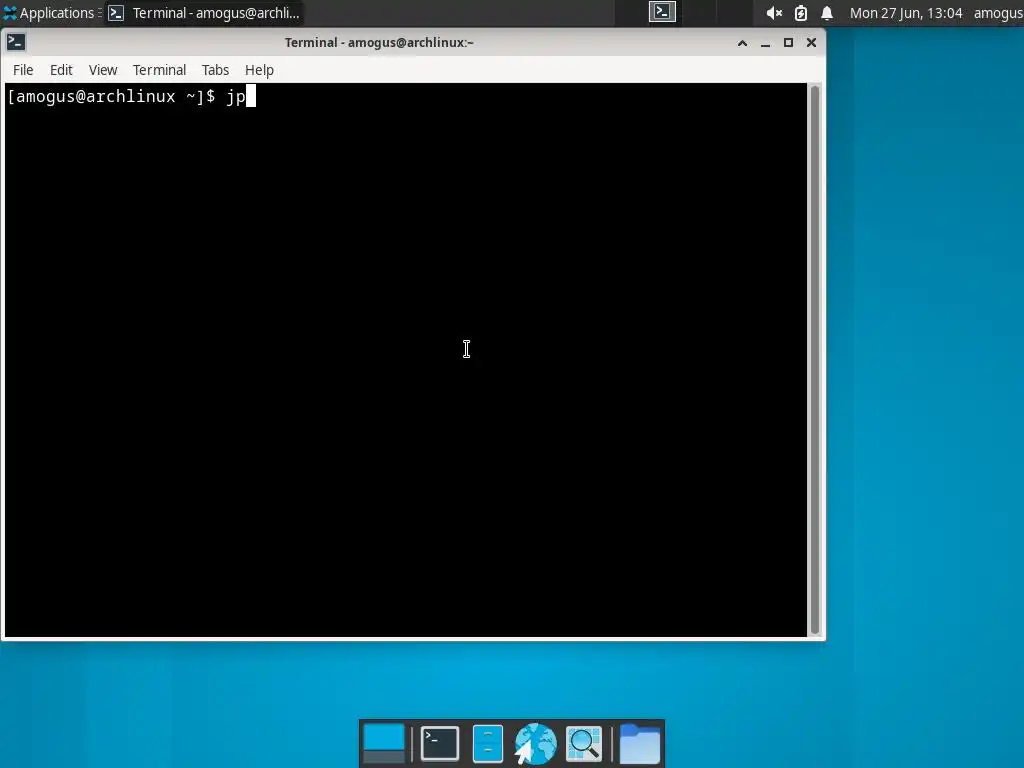Screen dimensions: 1024x768
Task: Launch the File Manager from the dock
Action: tap(488, 743)
